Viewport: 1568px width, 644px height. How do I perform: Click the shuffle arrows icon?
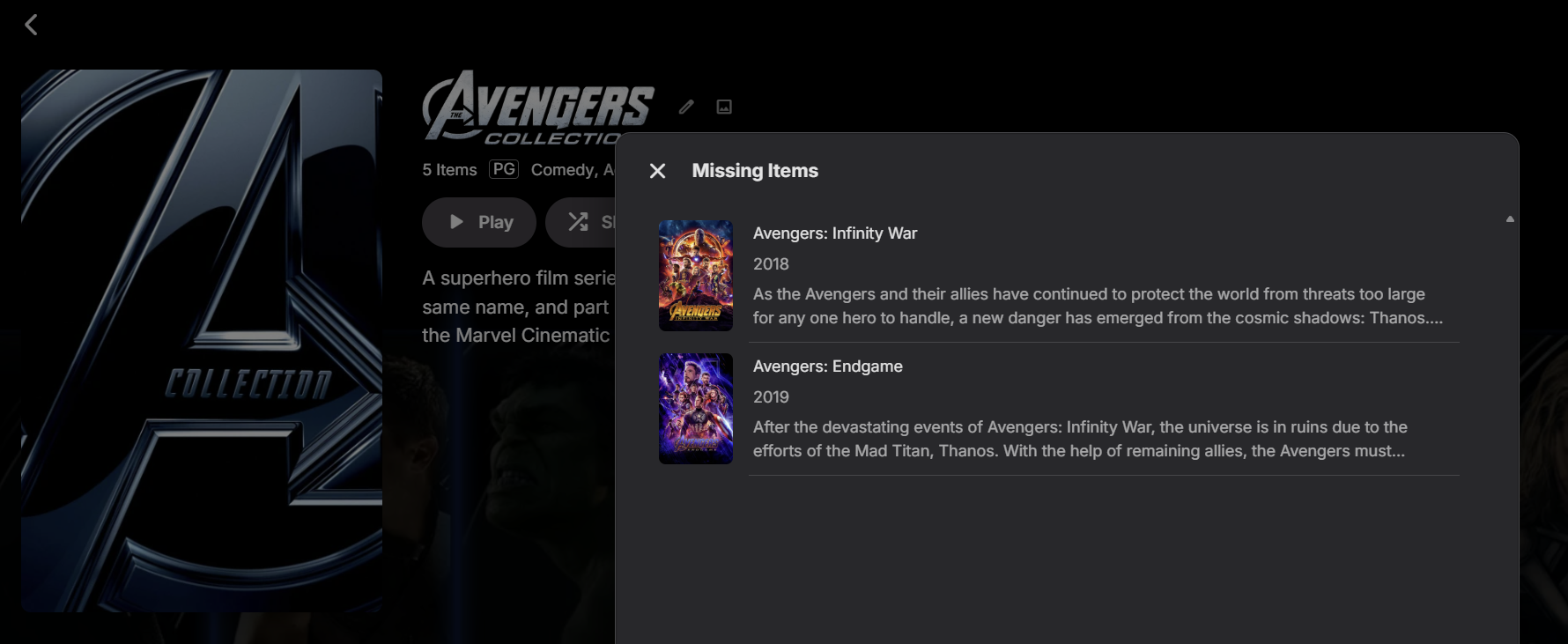pos(578,222)
